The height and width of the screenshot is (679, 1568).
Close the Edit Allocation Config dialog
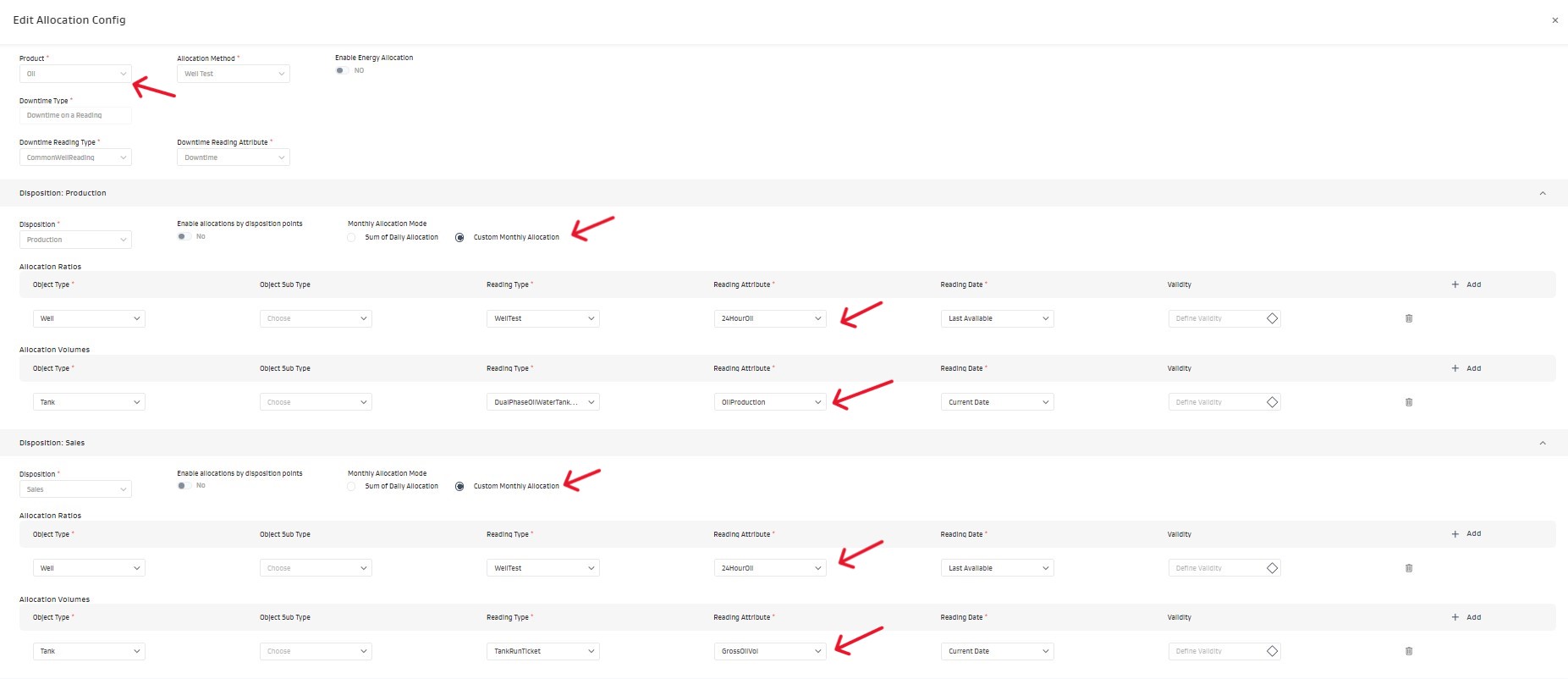point(1554,20)
